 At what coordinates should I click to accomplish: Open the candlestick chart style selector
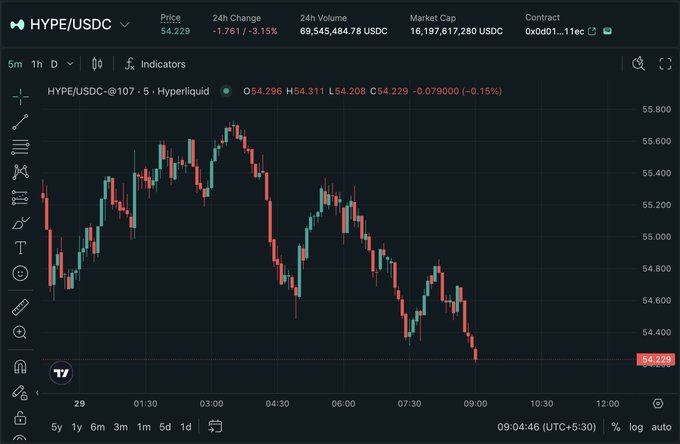pyautogui.click(x=97, y=64)
